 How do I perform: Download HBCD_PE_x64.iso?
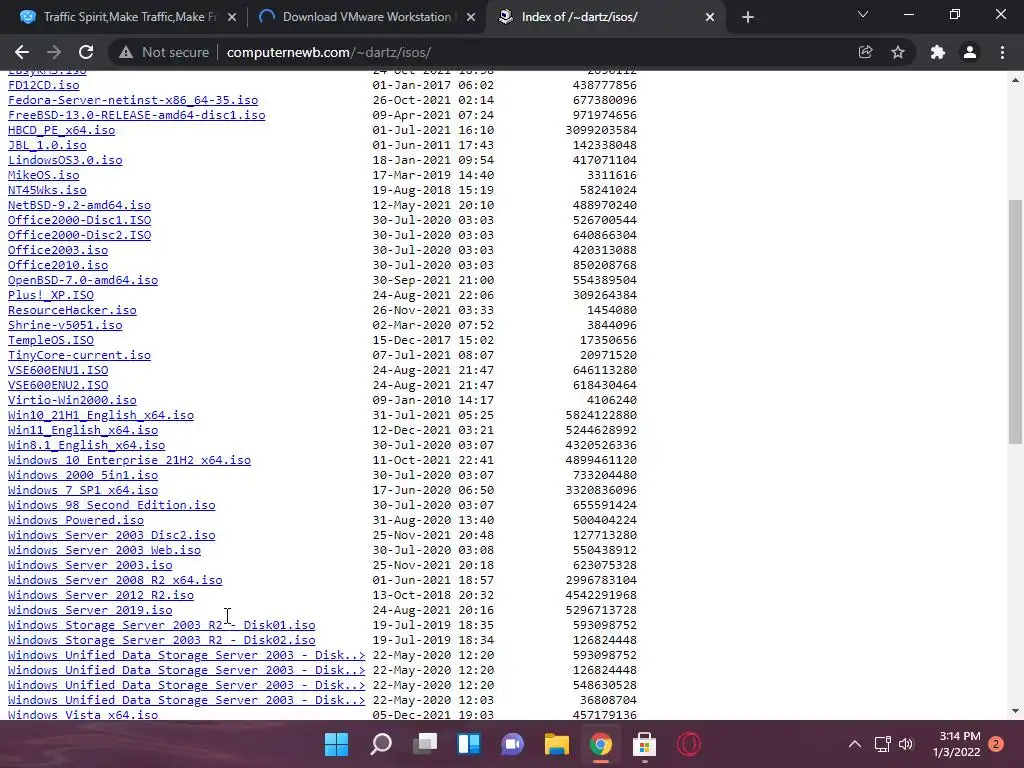(61, 130)
